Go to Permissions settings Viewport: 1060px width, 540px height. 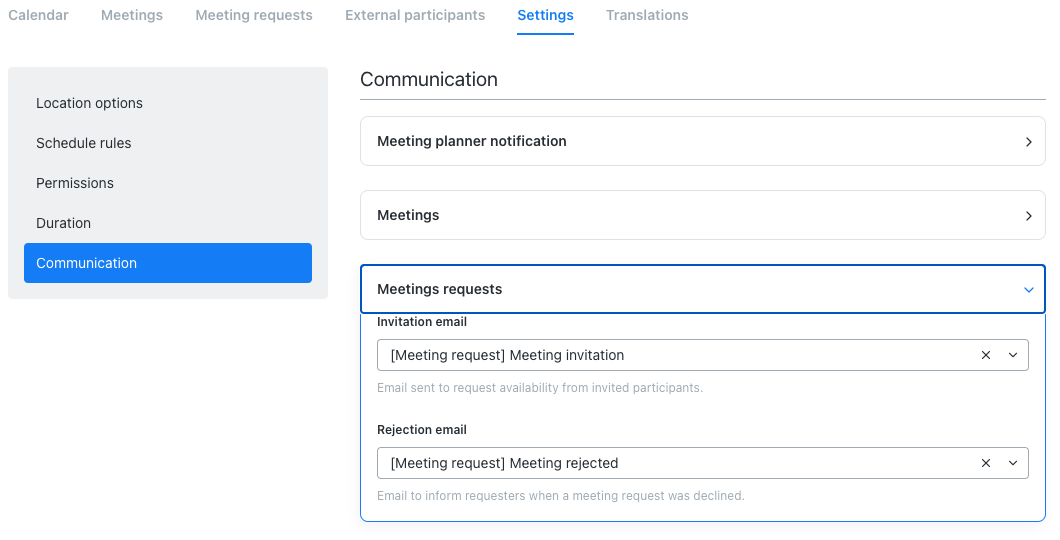(x=75, y=183)
